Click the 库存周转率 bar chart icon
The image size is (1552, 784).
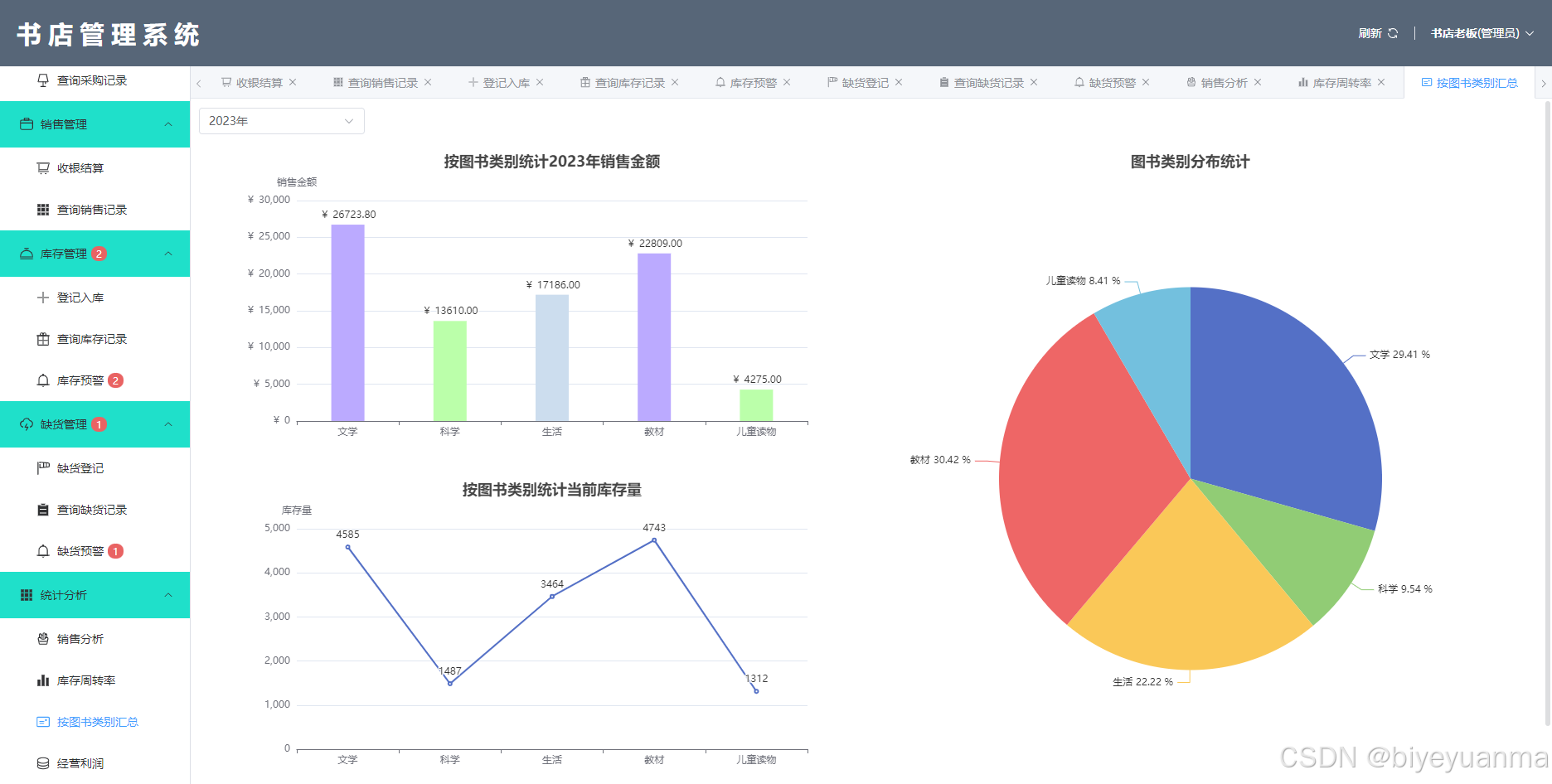click(42, 680)
